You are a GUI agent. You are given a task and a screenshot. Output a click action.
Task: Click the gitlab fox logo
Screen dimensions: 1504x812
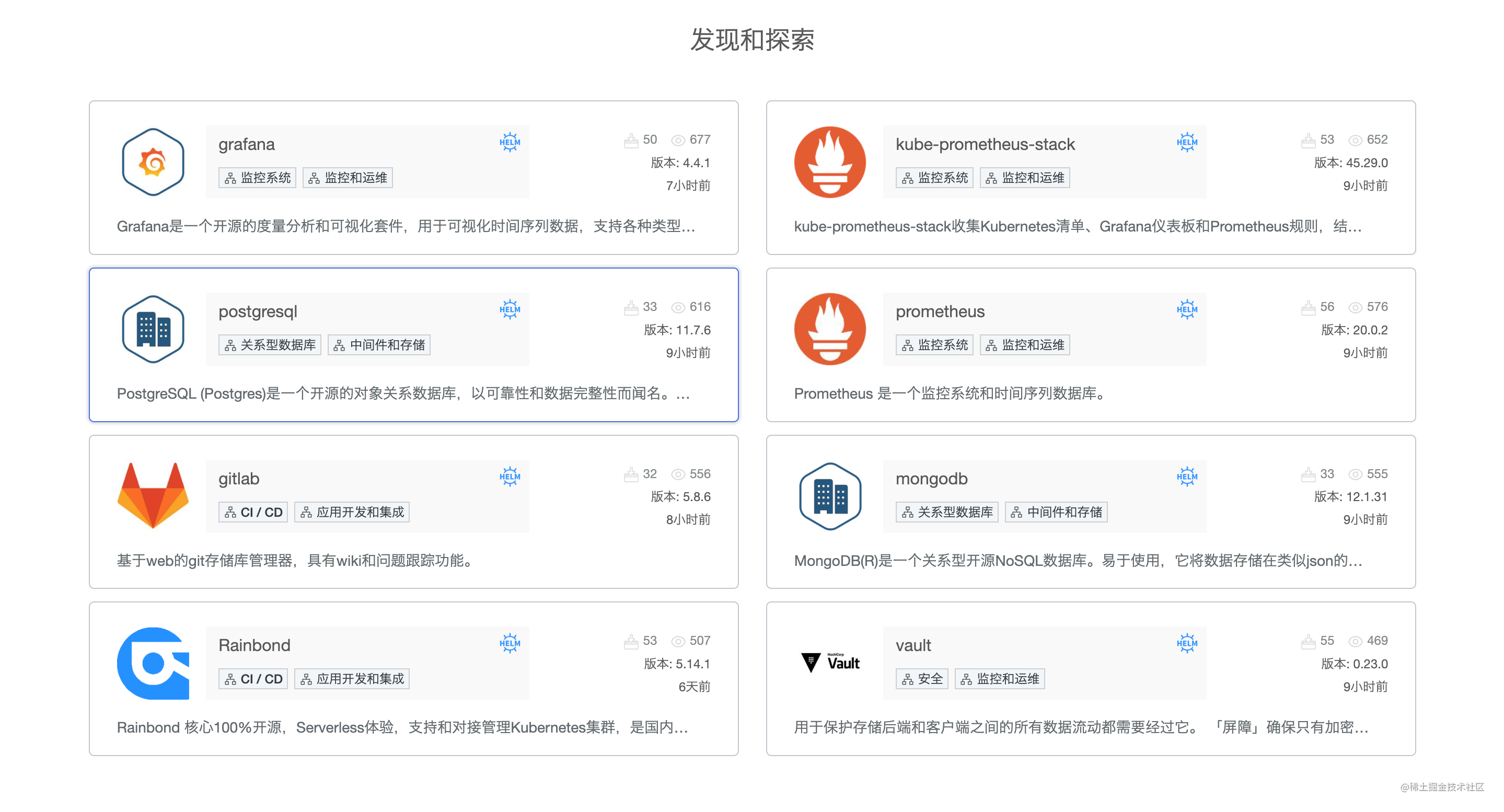pyautogui.click(x=153, y=495)
